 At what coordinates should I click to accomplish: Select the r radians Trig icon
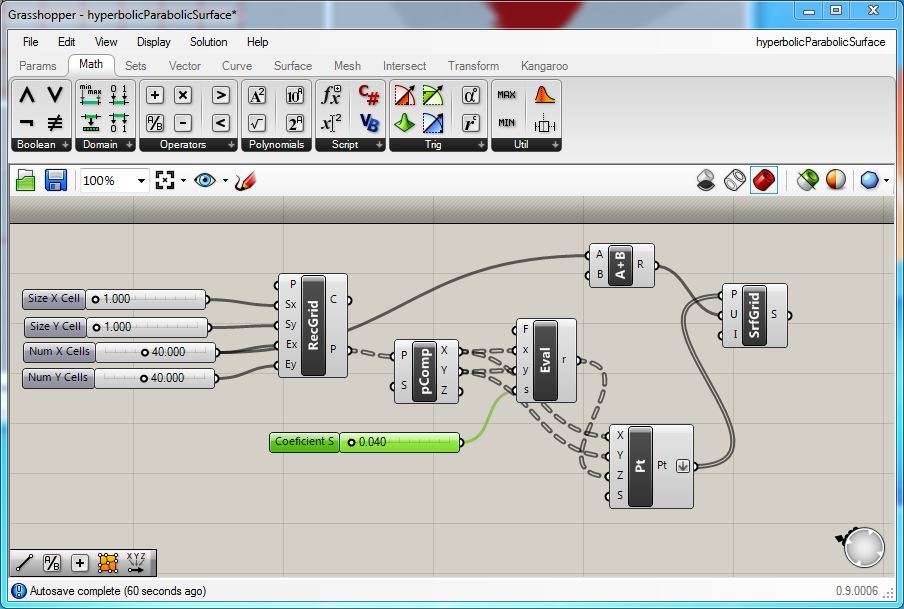470,123
